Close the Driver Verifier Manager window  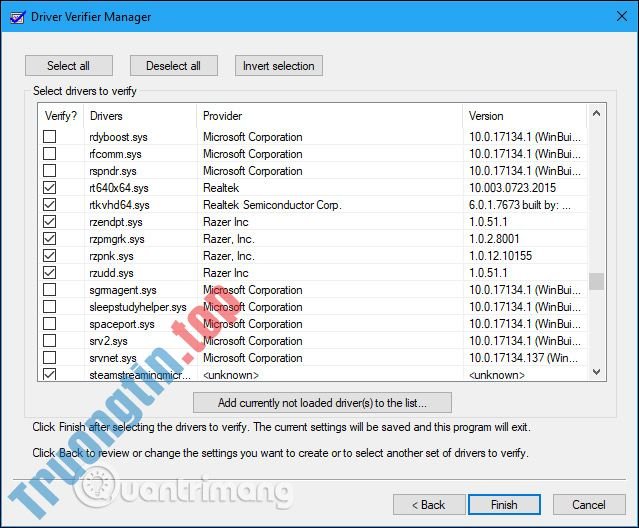[x=621, y=16]
